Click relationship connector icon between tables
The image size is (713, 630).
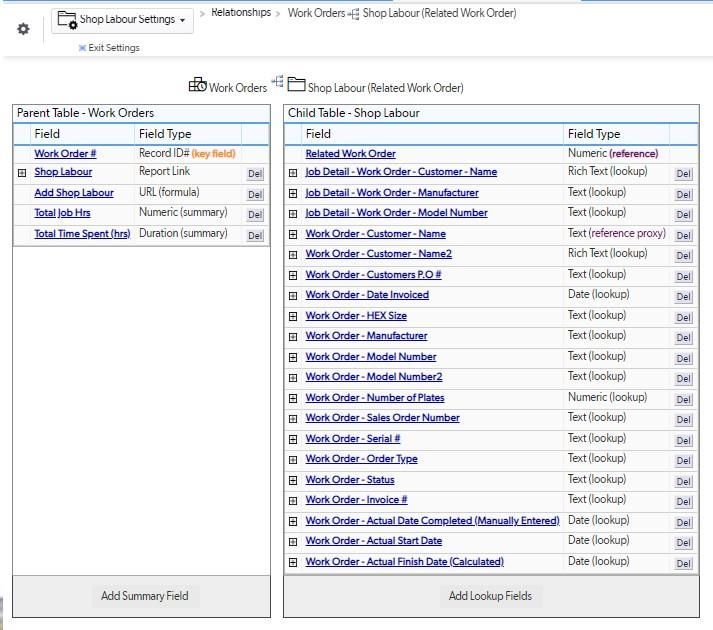point(277,81)
